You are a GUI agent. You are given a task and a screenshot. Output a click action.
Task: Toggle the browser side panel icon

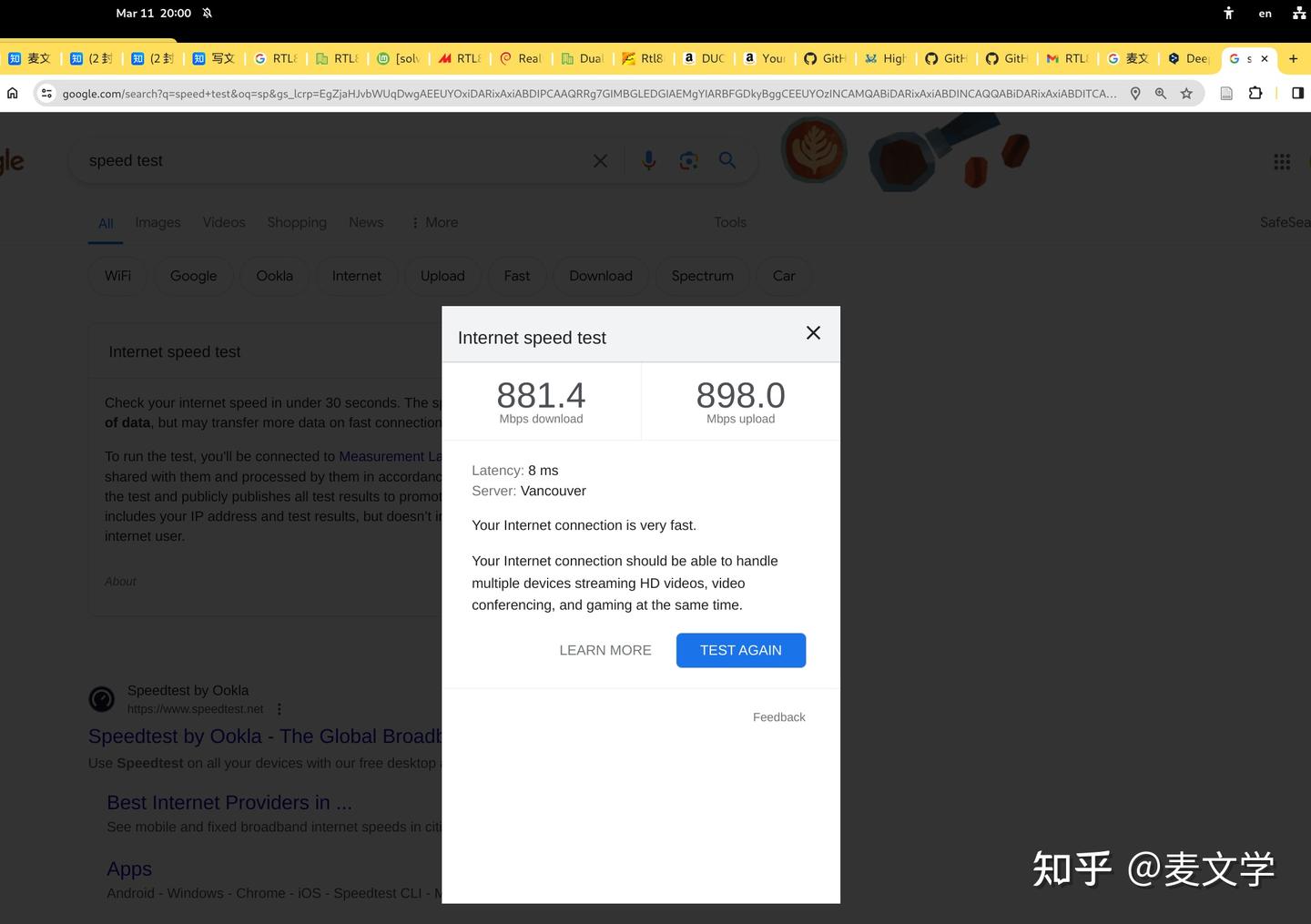pos(1296,93)
